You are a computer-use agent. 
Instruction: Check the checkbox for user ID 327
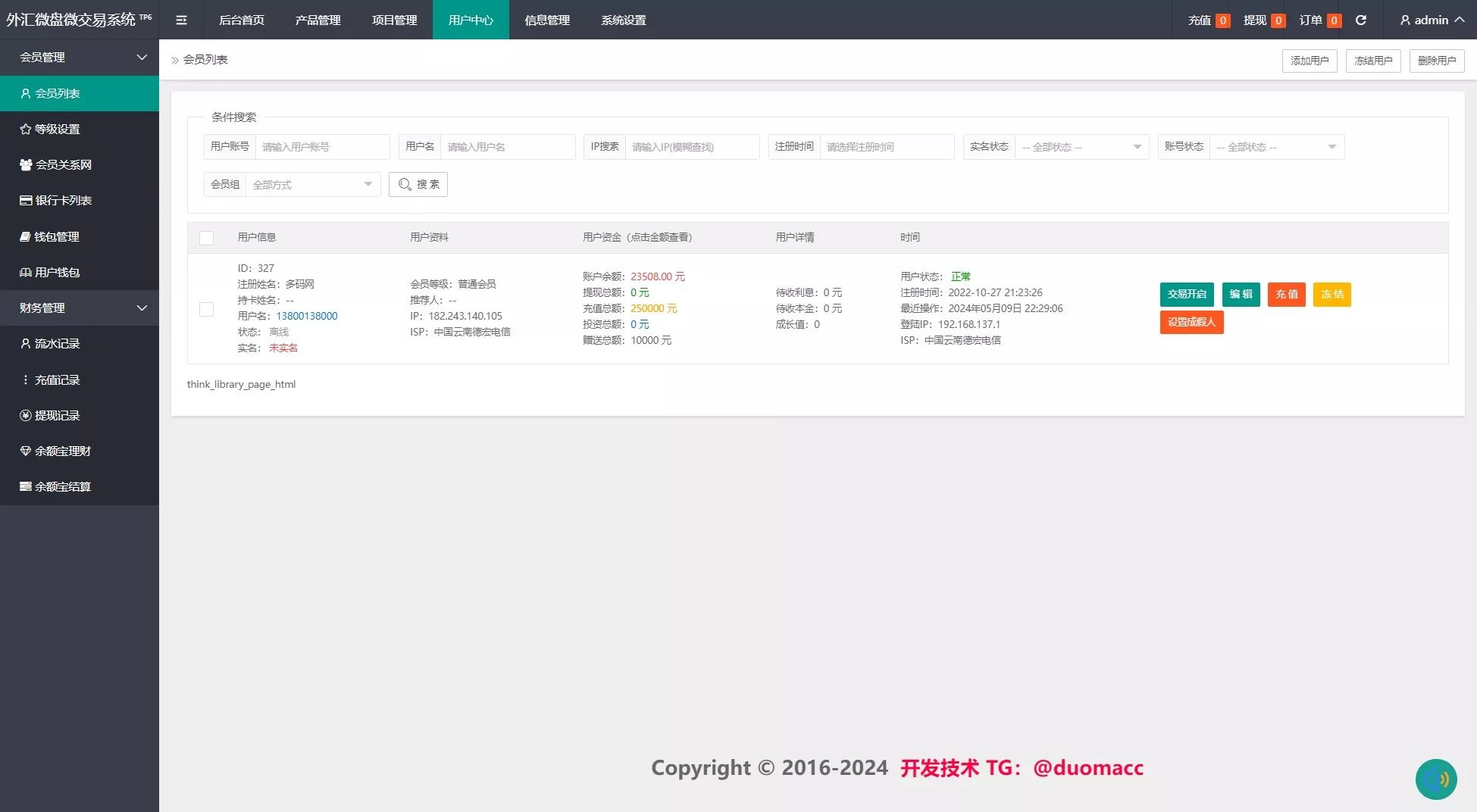[206, 309]
